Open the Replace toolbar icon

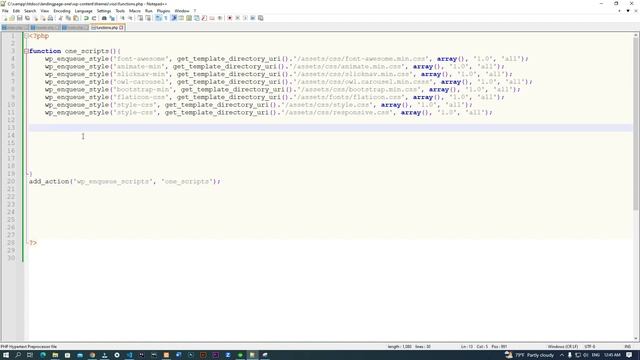point(112,18)
